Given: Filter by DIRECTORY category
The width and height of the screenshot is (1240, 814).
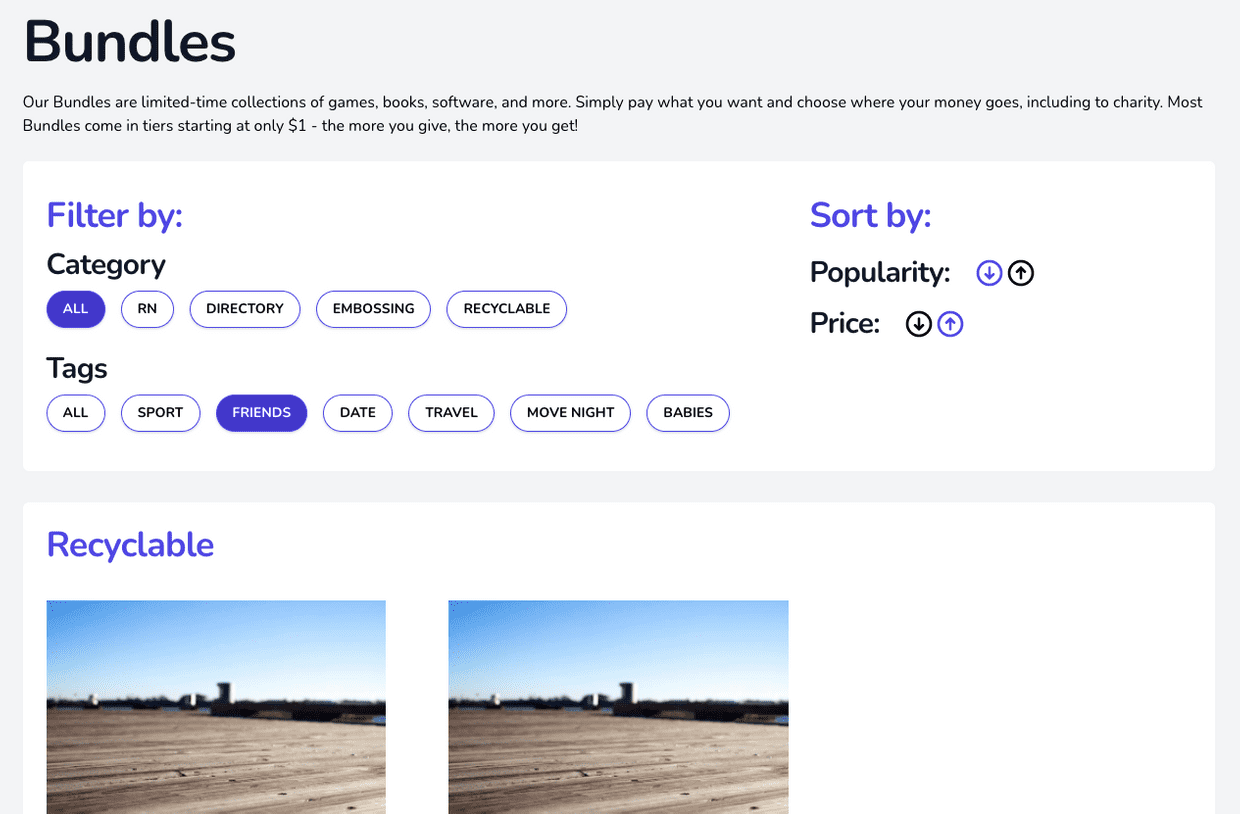Looking at the screenshot, I should tap(245, 309).
